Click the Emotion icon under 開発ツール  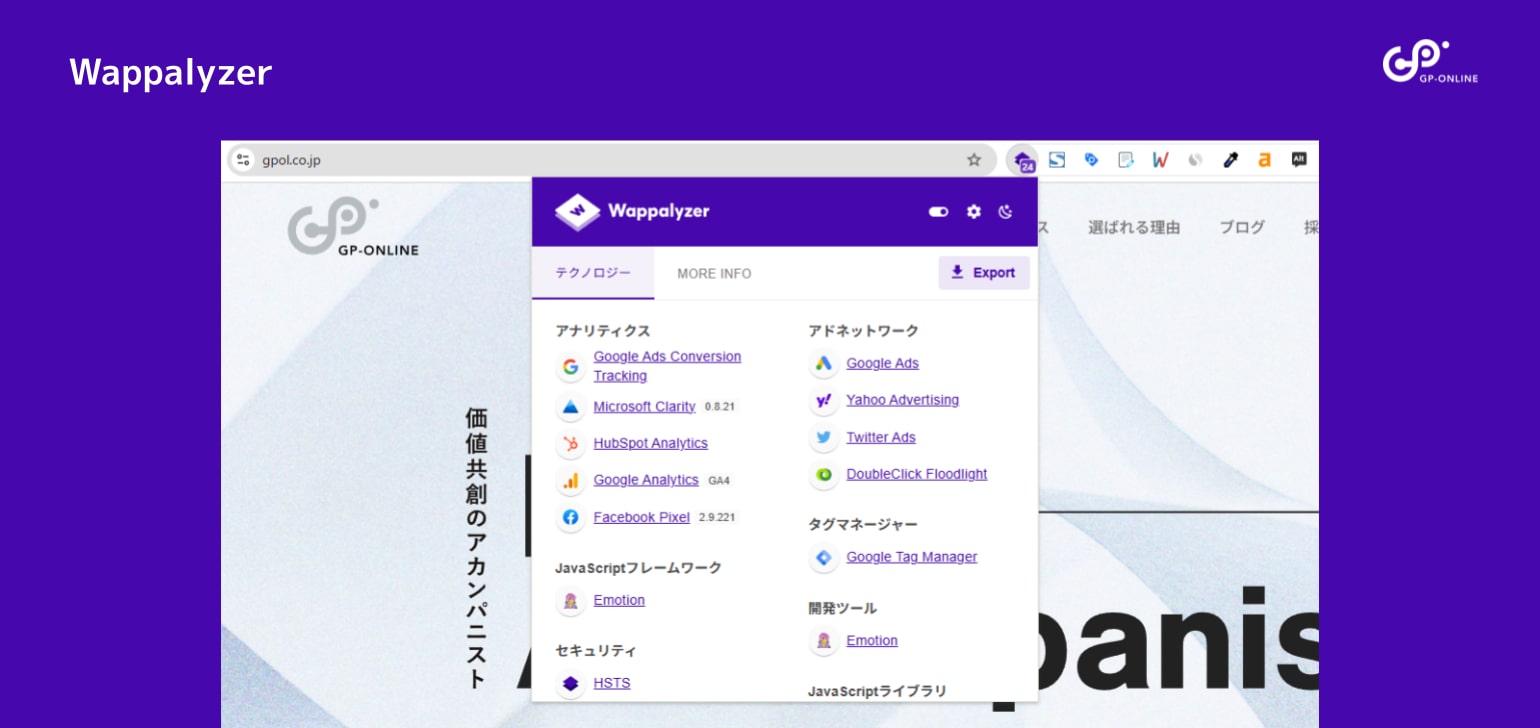[823, 641]
